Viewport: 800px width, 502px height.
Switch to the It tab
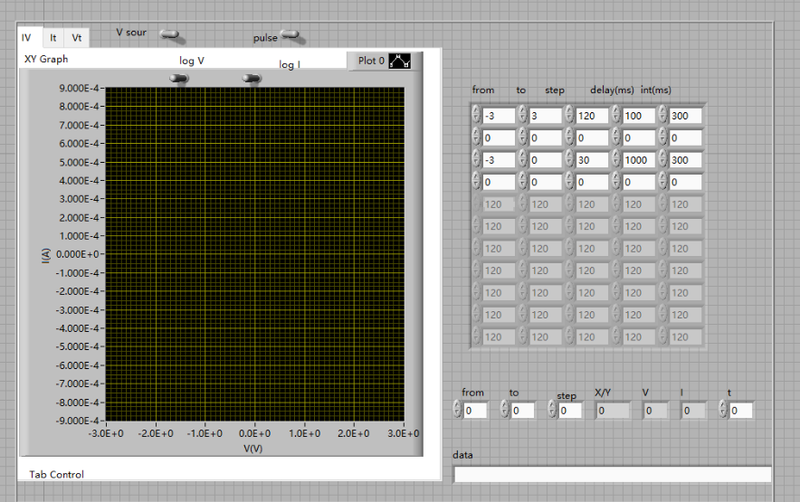tap(53, 37)
